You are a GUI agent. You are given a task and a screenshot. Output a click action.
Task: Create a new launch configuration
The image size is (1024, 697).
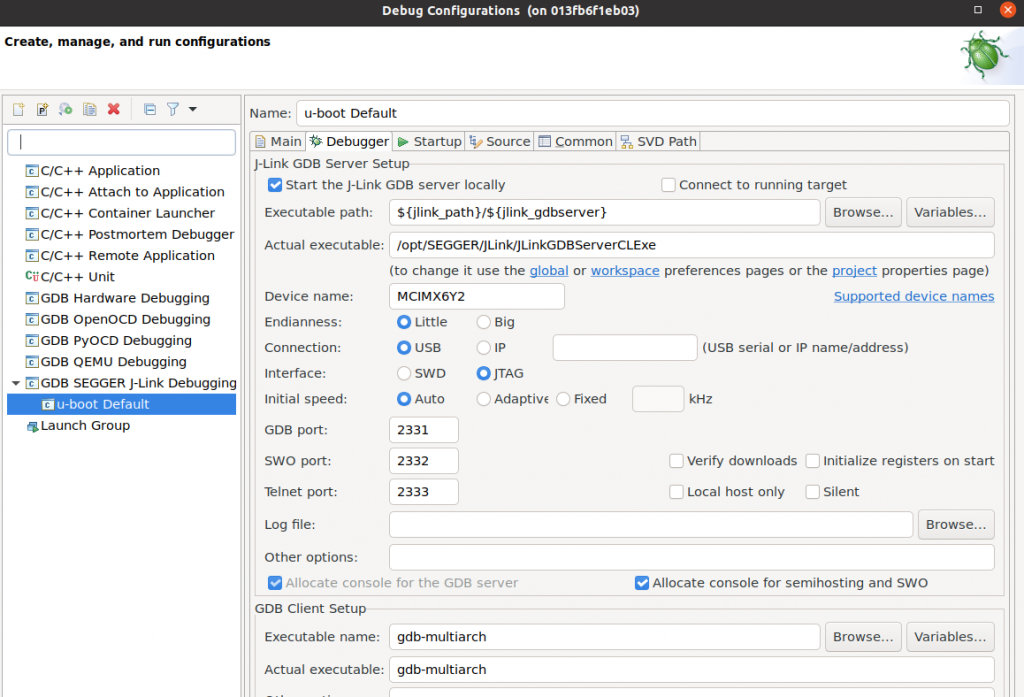tap(18, 109)
